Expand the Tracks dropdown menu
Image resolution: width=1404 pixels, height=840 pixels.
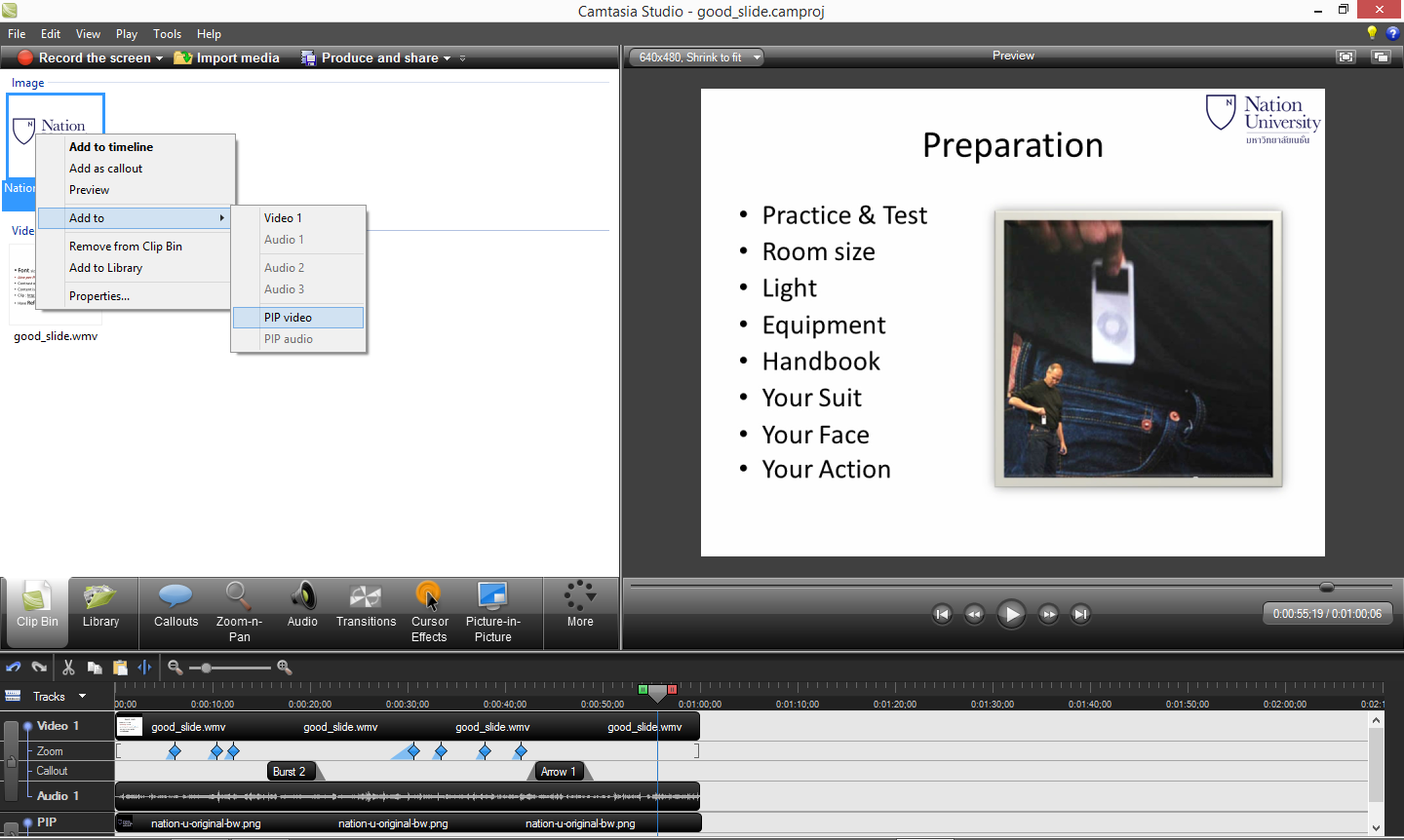(x=82, y=696)
